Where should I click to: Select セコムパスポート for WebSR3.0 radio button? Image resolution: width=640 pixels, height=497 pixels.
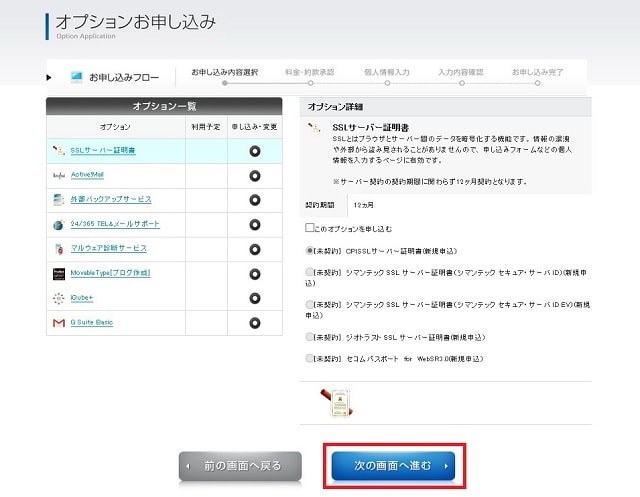(310, 358)
